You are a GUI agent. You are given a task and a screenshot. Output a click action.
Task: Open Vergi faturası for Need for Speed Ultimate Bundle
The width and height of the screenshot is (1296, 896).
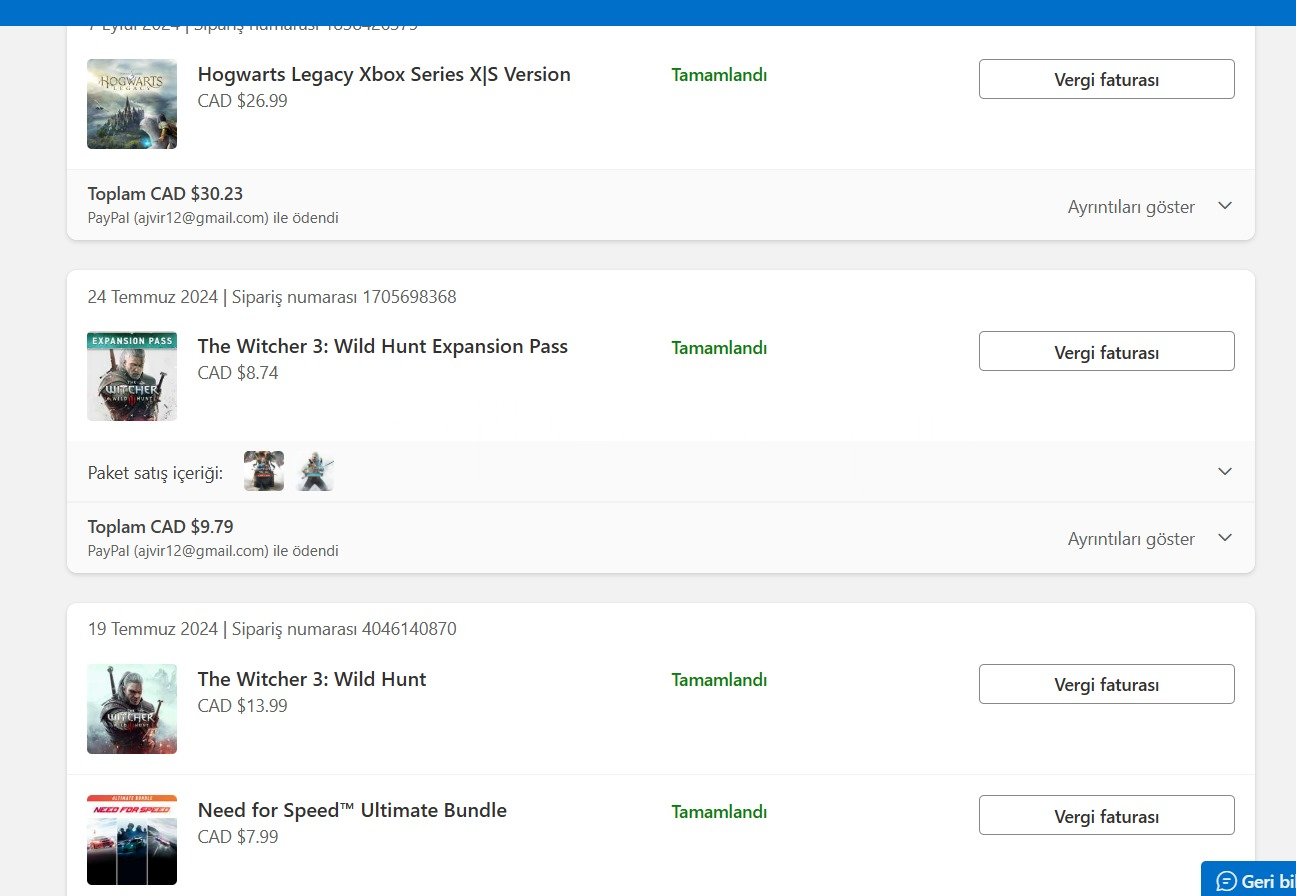point(1106,816)
